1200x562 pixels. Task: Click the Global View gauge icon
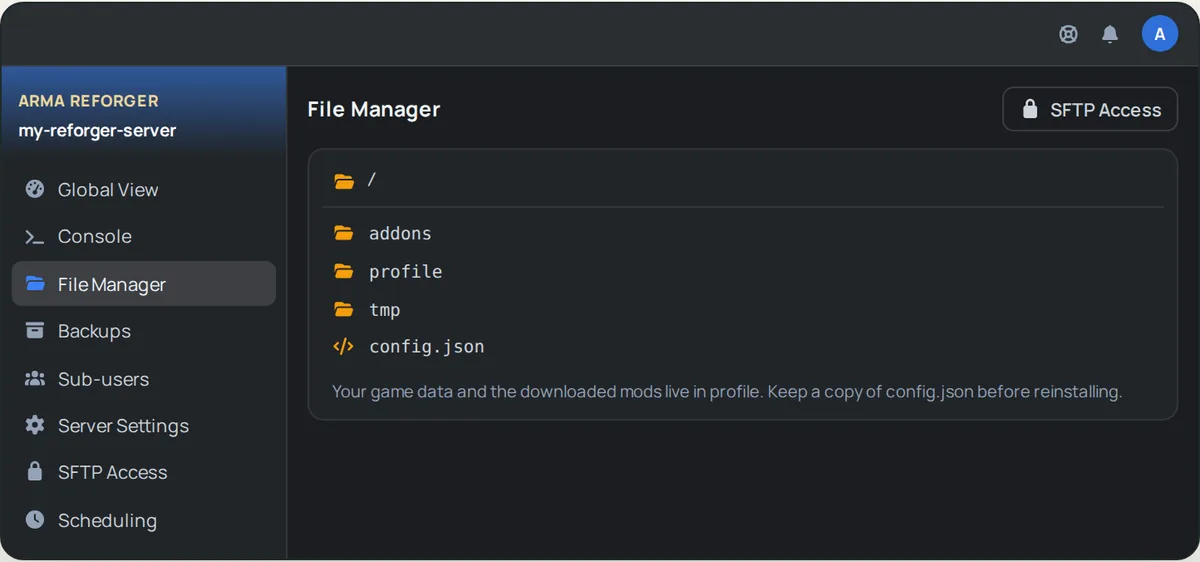[x=35, y=189]
